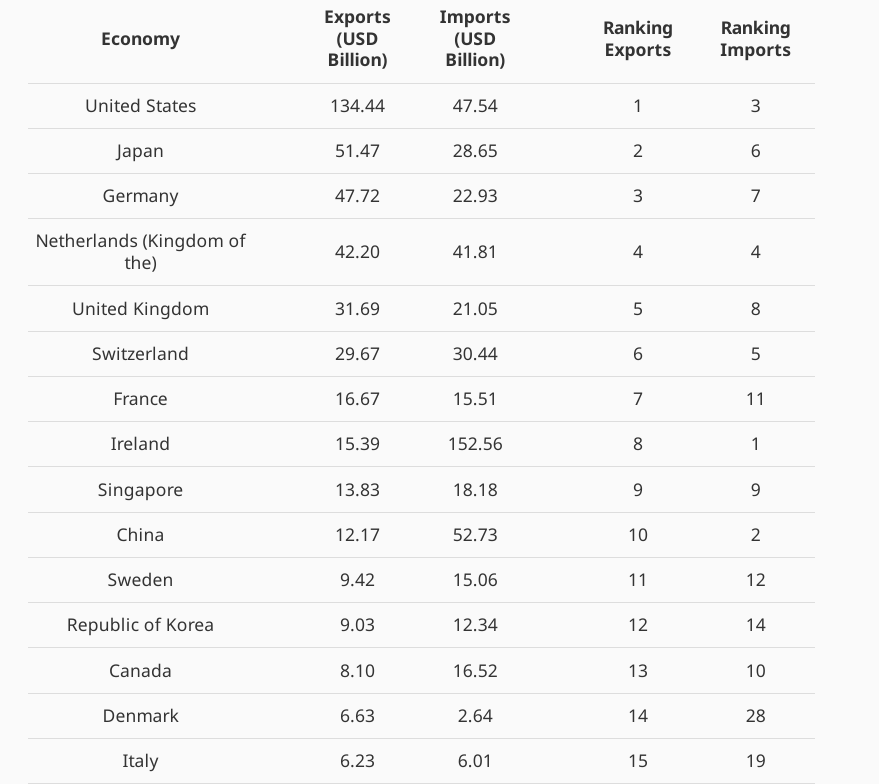Select the Singapore row label
Screen dimensions: 879x784
coord(140,490)
